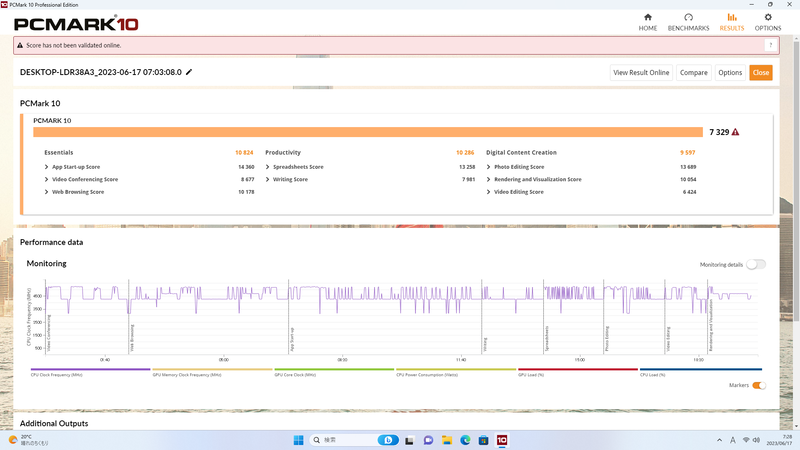This screenshot has width=800, height=450.
Task: Expand Photo Editing Score details
Action: point(488,167)
